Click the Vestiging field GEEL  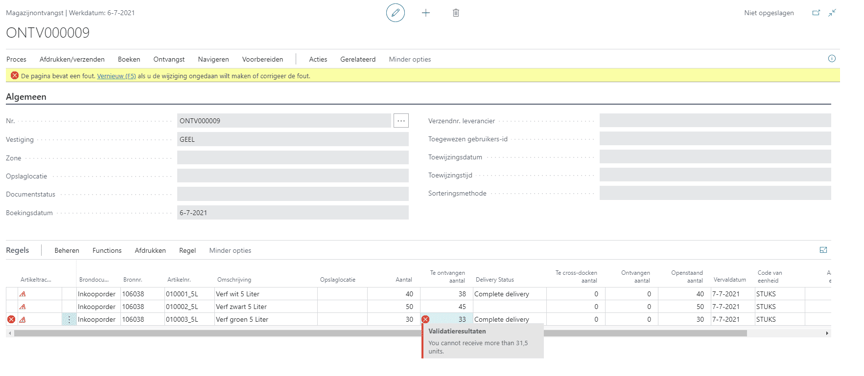(293, 139)
